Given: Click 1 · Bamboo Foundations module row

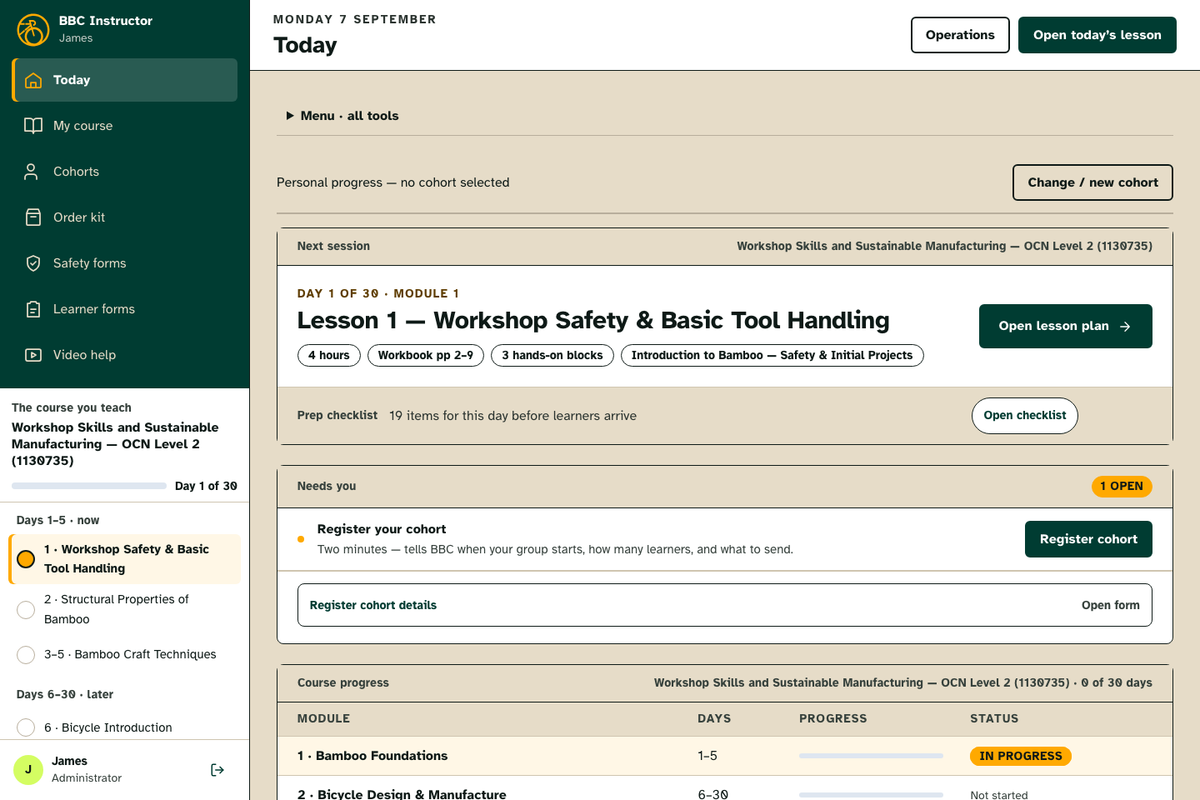Looking at the screenshot, I should pos(725,756).
